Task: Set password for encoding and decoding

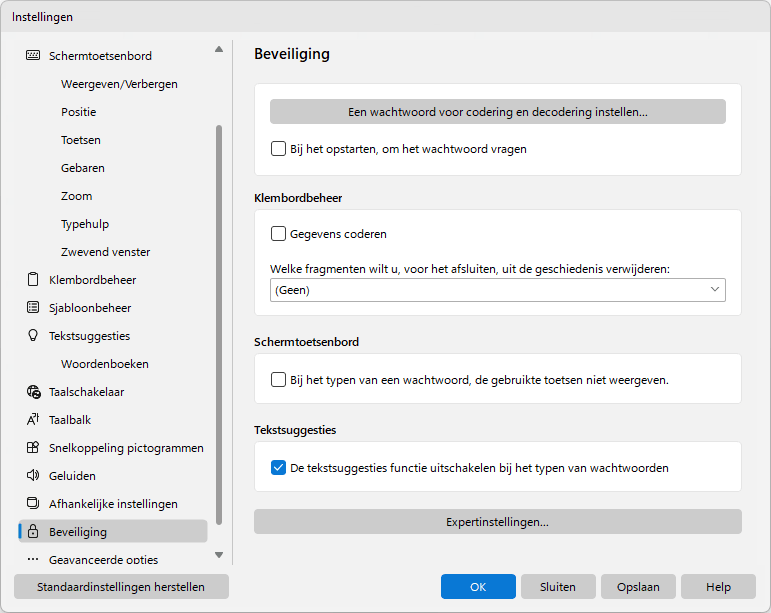Action: [498, 112]
